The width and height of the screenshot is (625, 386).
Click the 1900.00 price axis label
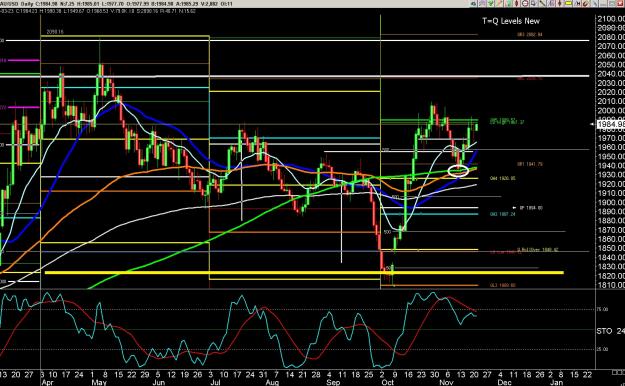[x=611, y=202]
